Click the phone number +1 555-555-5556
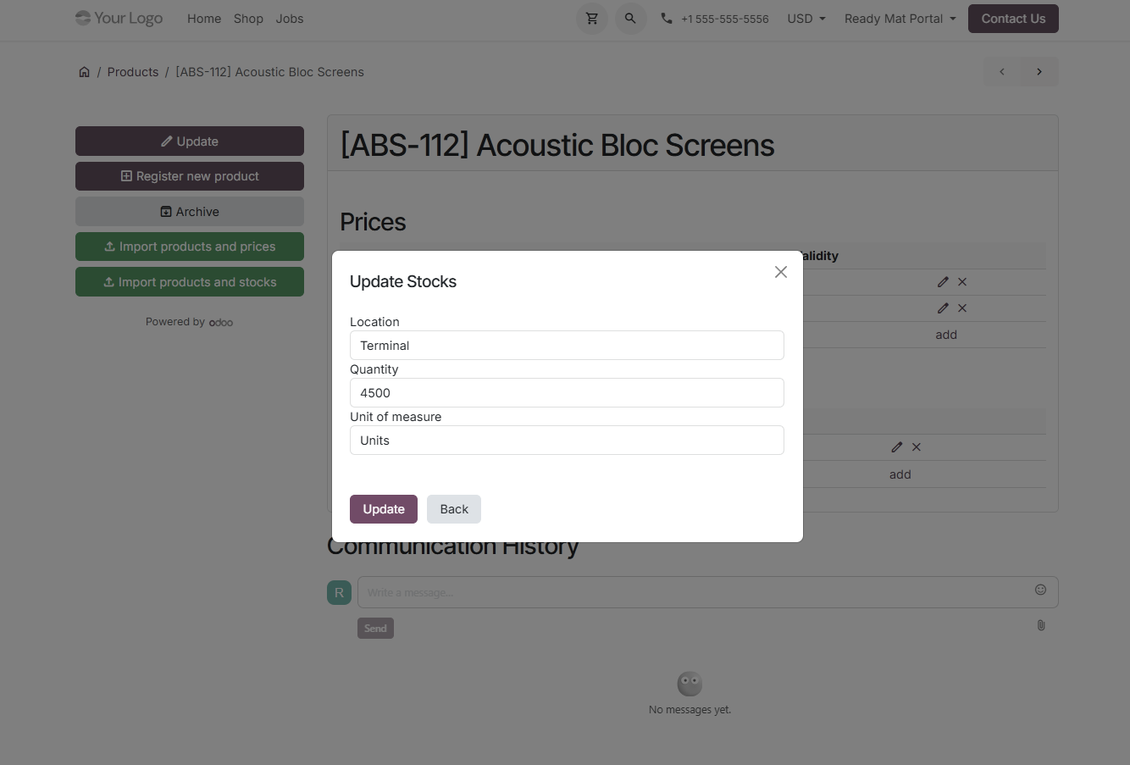This screenshot has width=1130, height=765. tap(724, 19)
